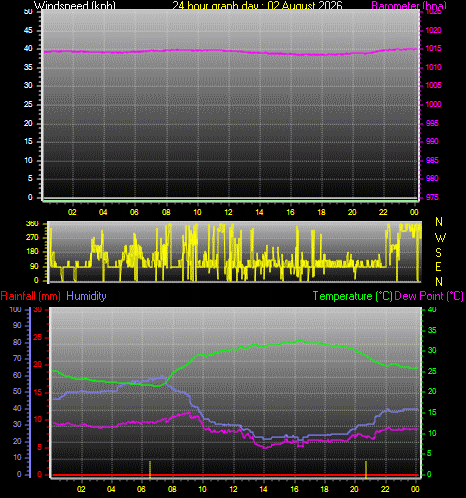
Task: Click barometer axis value 975
Action: click(x=432, y=197)
